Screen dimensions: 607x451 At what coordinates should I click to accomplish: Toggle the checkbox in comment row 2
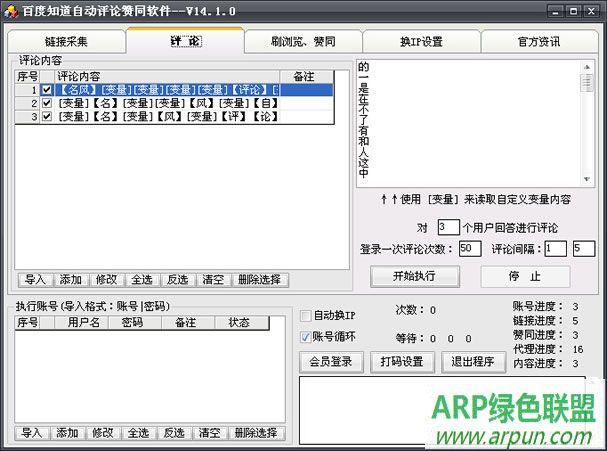[47, 103]
